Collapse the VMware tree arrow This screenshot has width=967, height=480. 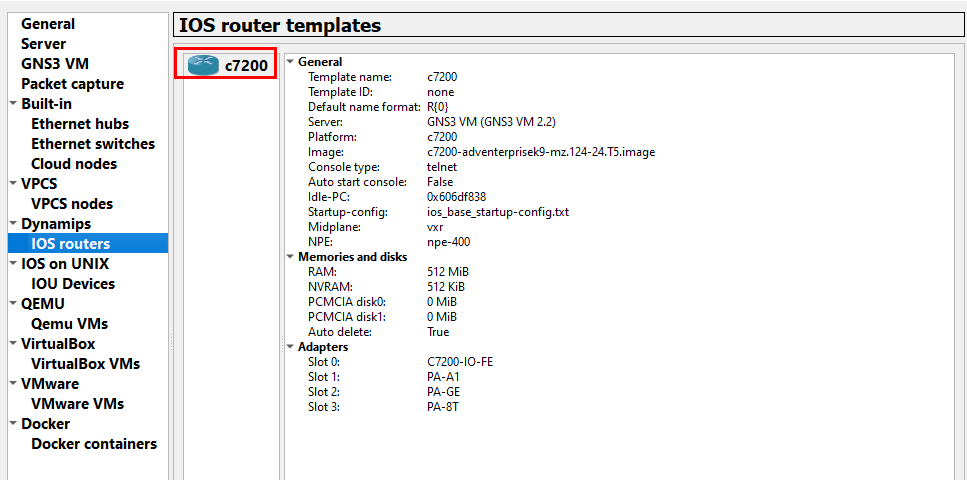[x=14, y=383]
